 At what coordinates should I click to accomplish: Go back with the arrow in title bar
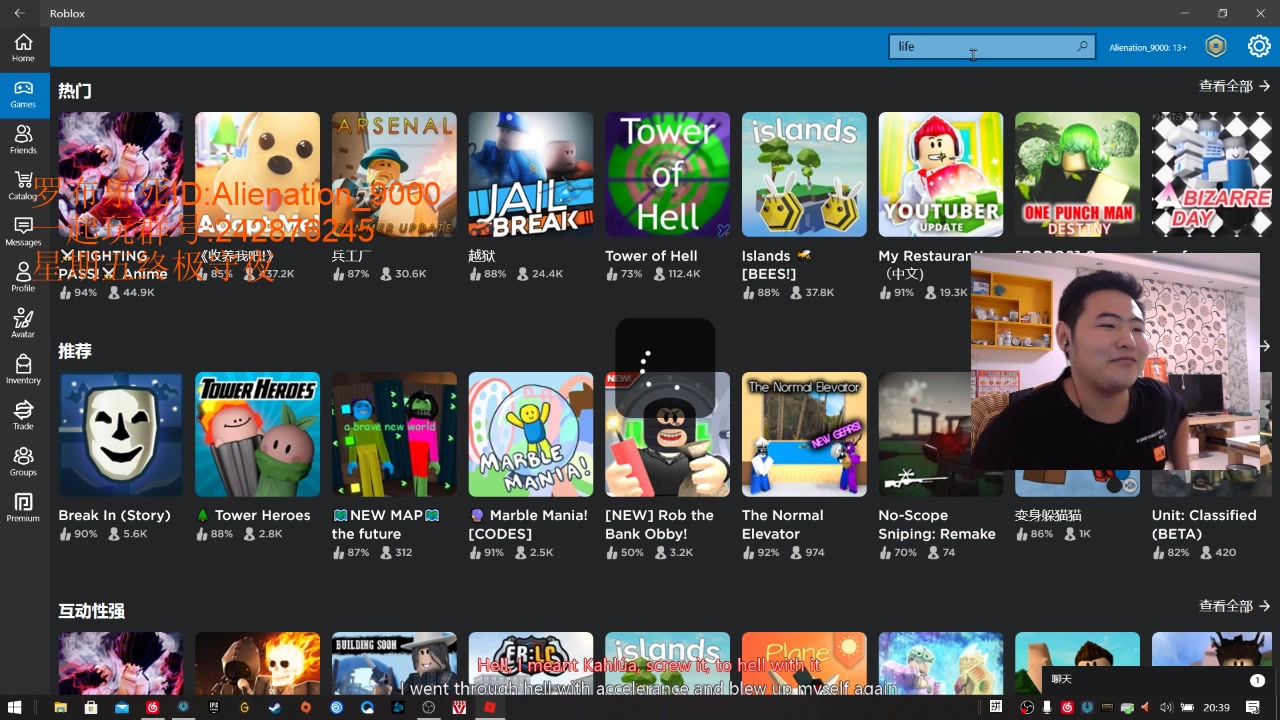[19, 13]
